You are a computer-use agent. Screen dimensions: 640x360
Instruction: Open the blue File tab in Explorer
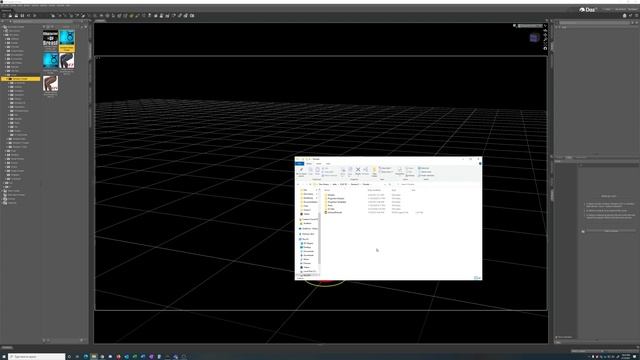[x=299, y=164]
